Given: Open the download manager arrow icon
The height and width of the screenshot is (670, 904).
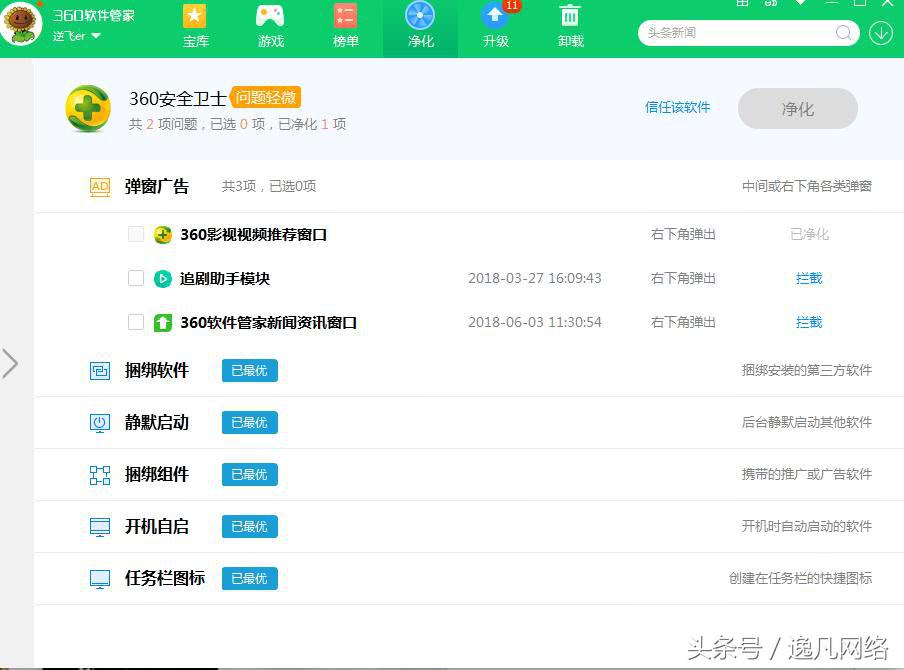Looking at the screenshot, I should [881, 33].
